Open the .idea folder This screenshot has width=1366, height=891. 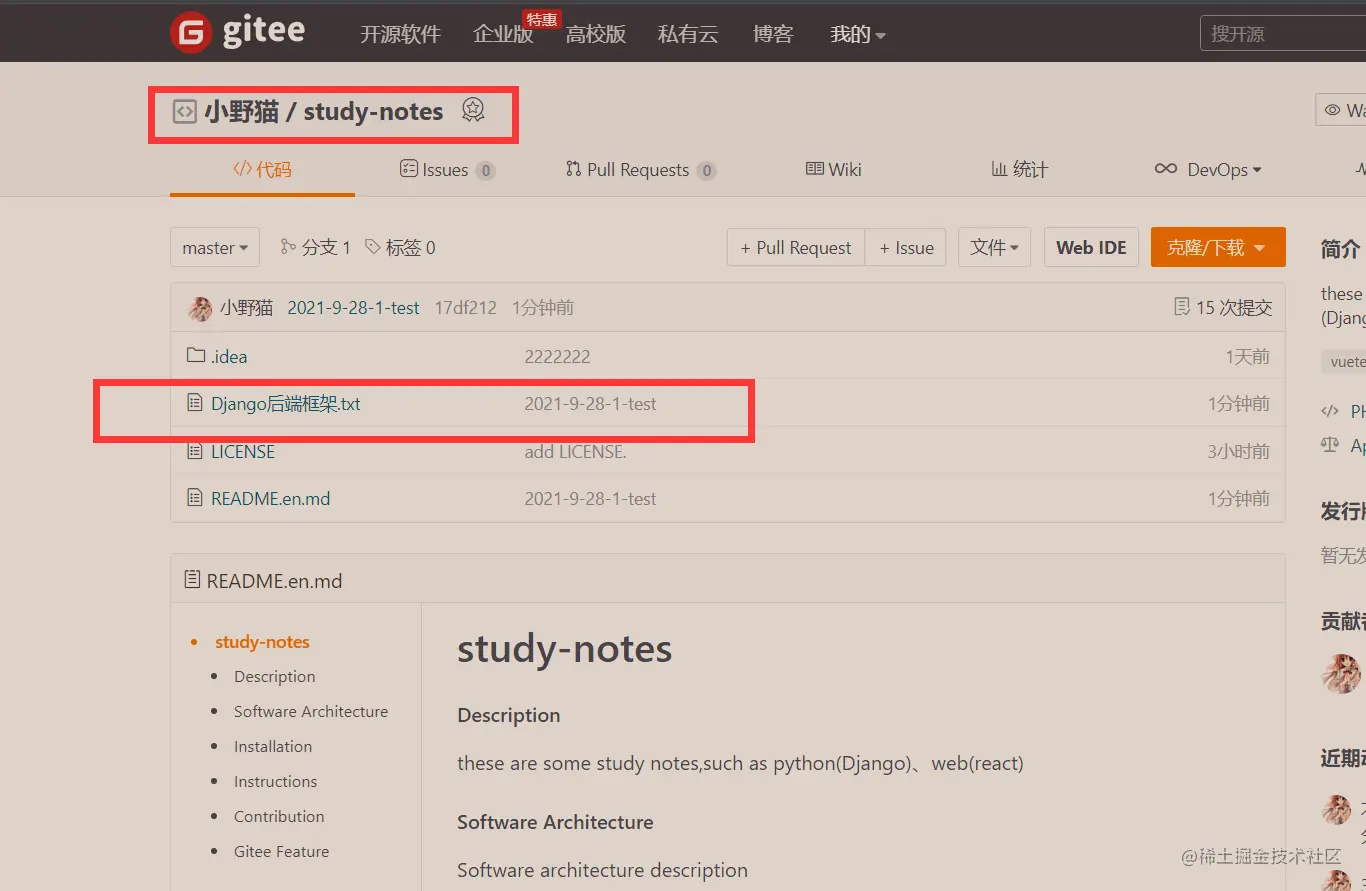(x=229, y=356)
